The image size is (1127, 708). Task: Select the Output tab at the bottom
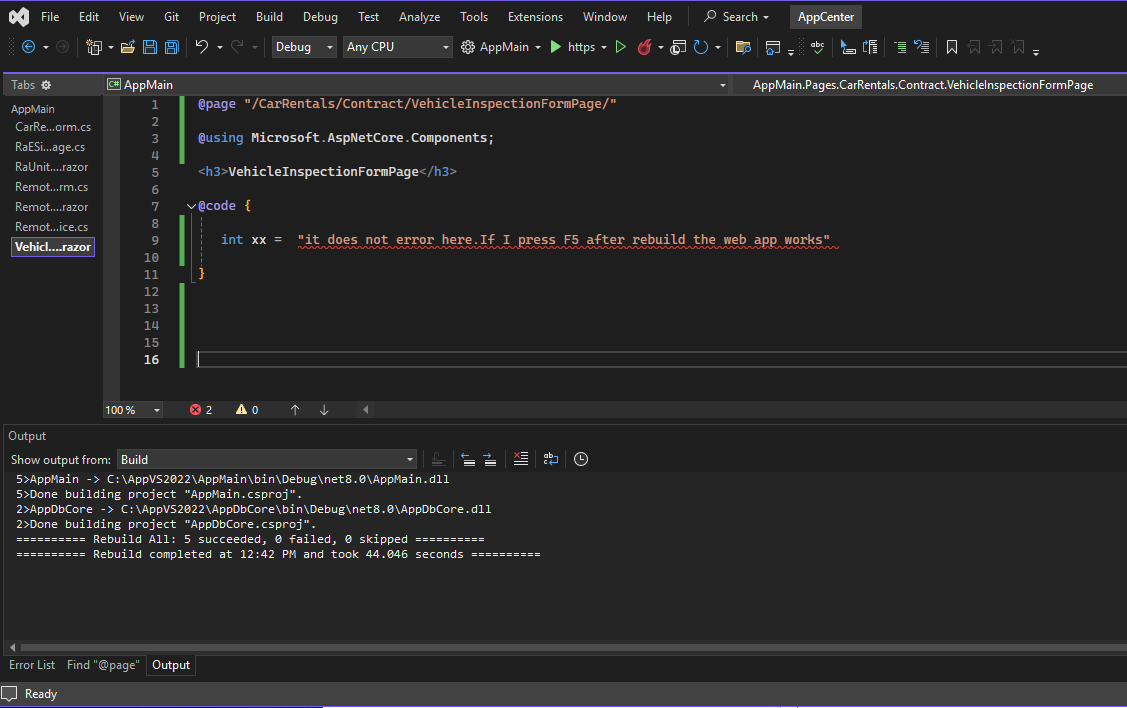(171, 665)
